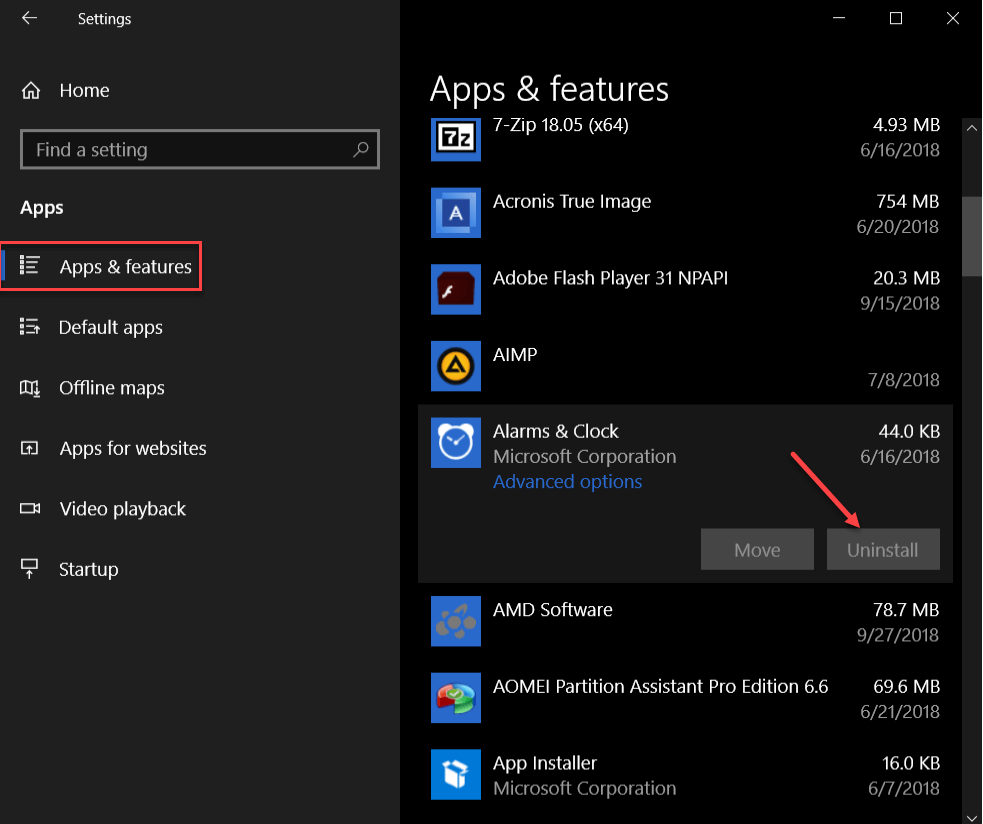Click scrollbar up arrow in app list
983x824 pixels.
972,128
